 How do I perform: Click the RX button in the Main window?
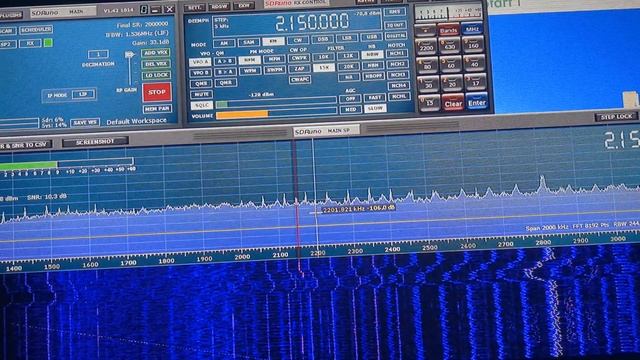30,43
